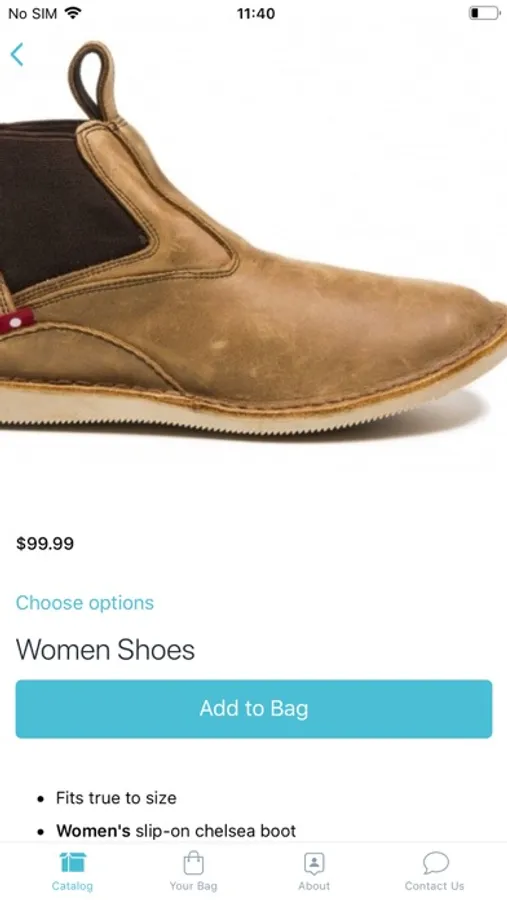Tap the Wi-Fi status icon

[72, 13]
